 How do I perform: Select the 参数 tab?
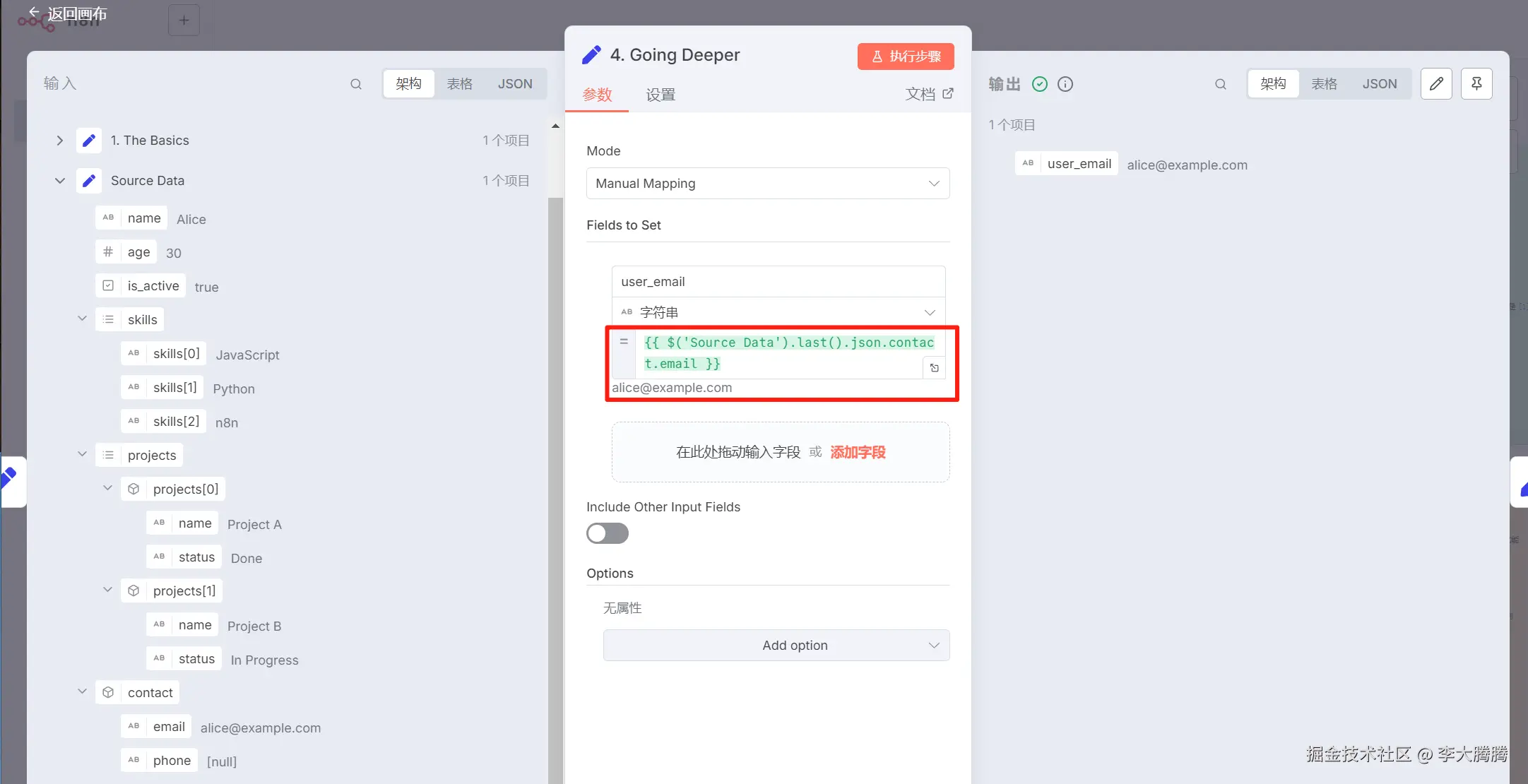(x=597, y=95)
